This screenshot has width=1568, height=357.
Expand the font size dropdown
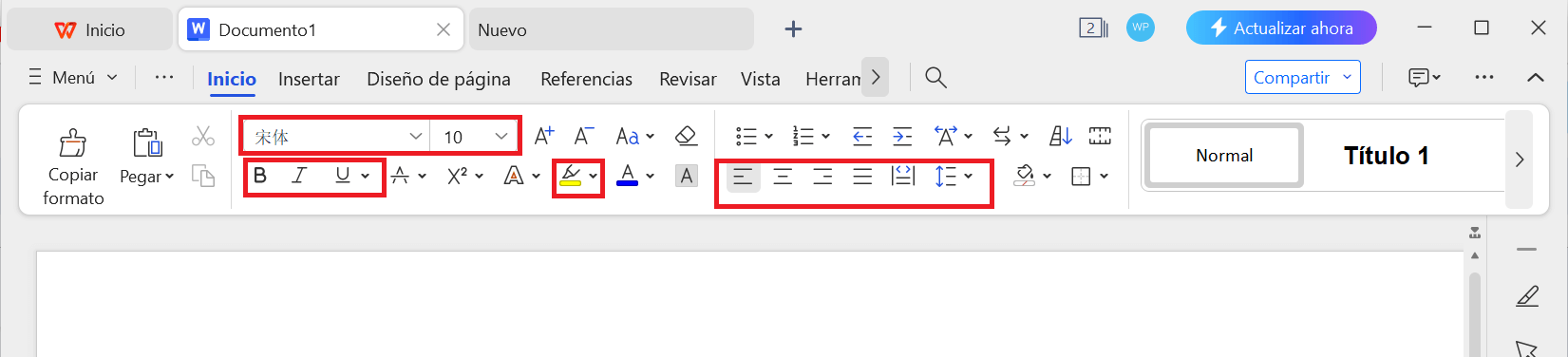point(501,137)
